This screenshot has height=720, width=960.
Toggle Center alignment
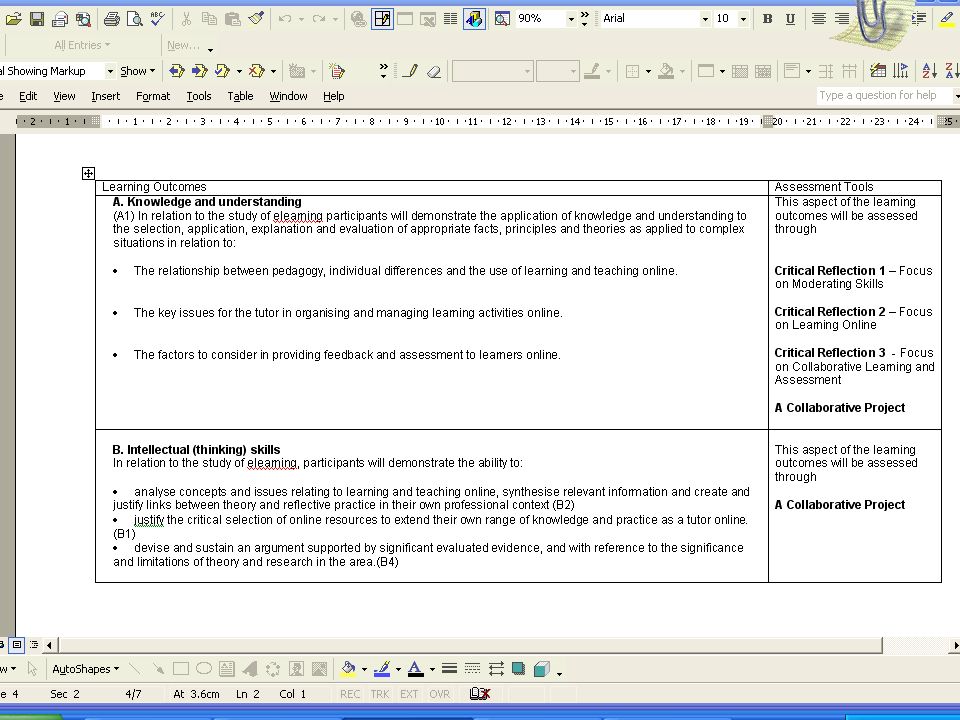coord(819,19)
